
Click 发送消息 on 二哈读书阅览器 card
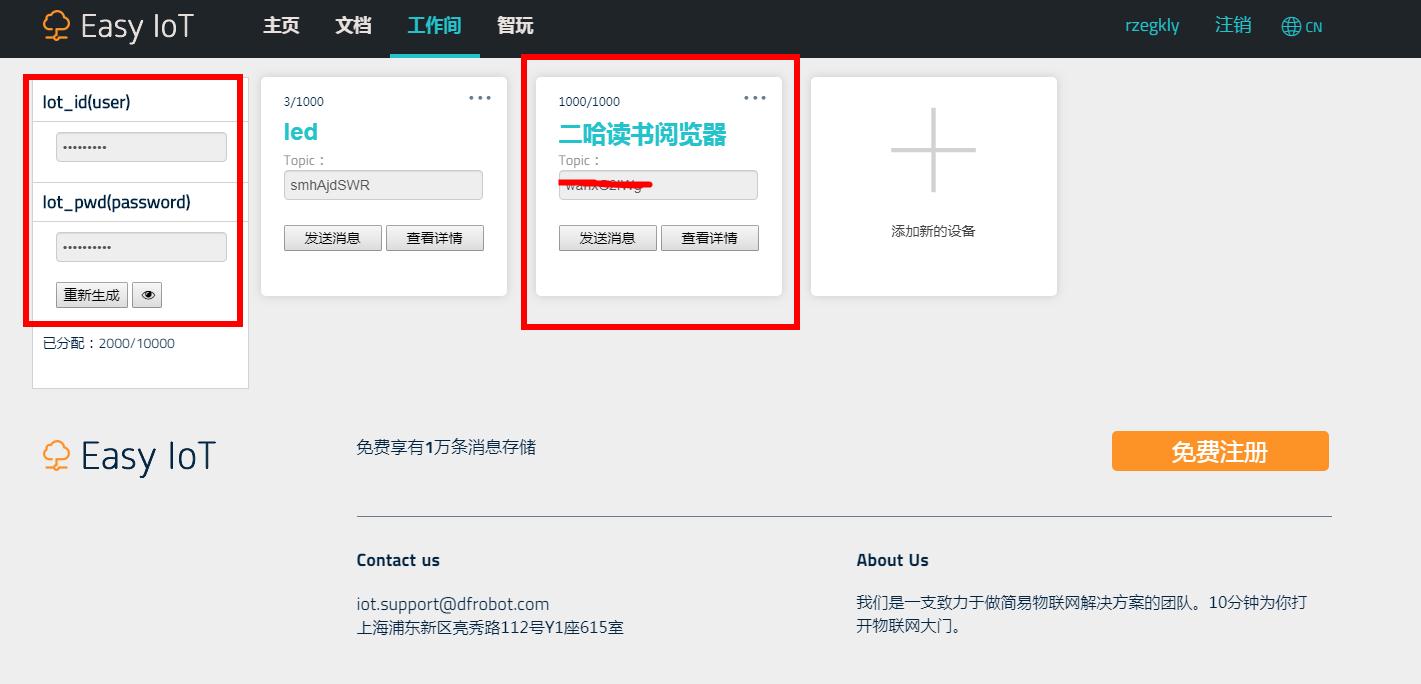(x=608, y=238)
